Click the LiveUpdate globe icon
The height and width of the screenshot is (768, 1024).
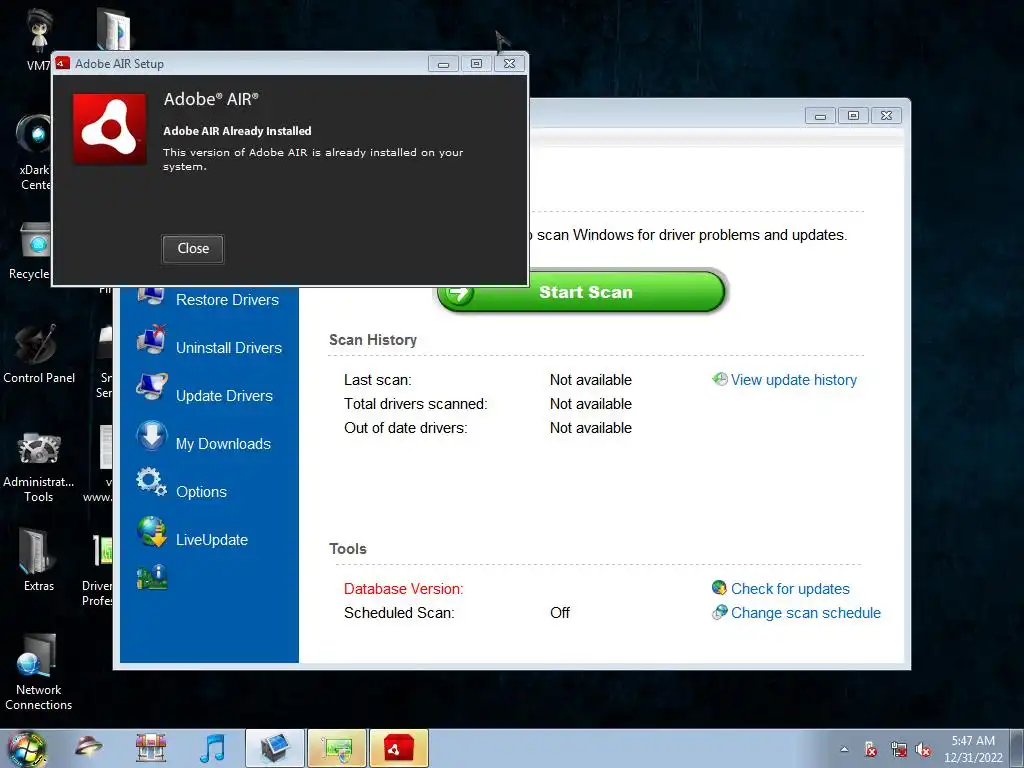coord(152,531)
